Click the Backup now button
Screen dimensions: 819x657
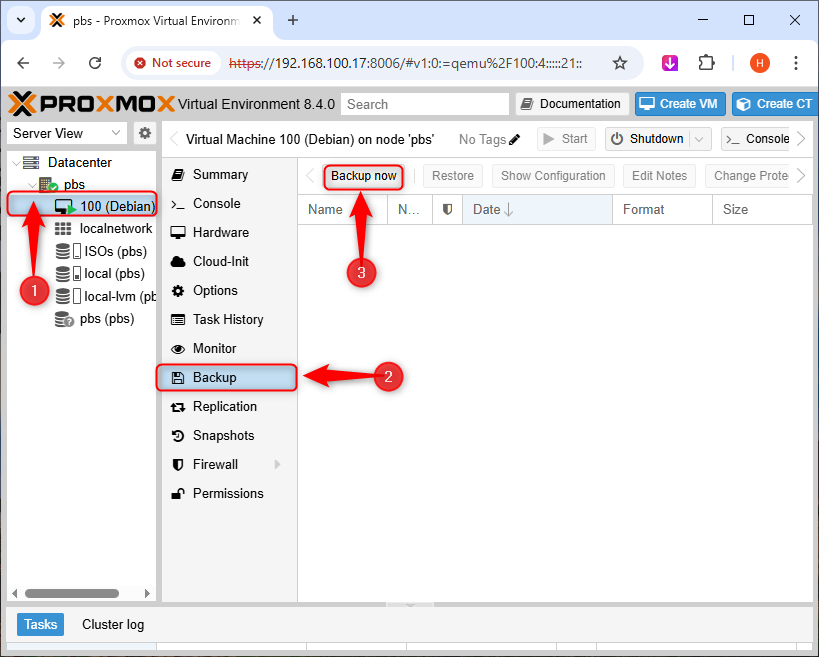point(364,176)
